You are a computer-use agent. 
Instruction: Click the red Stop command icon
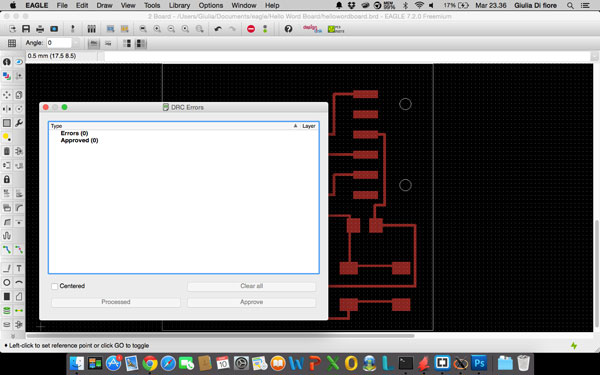click(251, 29)
